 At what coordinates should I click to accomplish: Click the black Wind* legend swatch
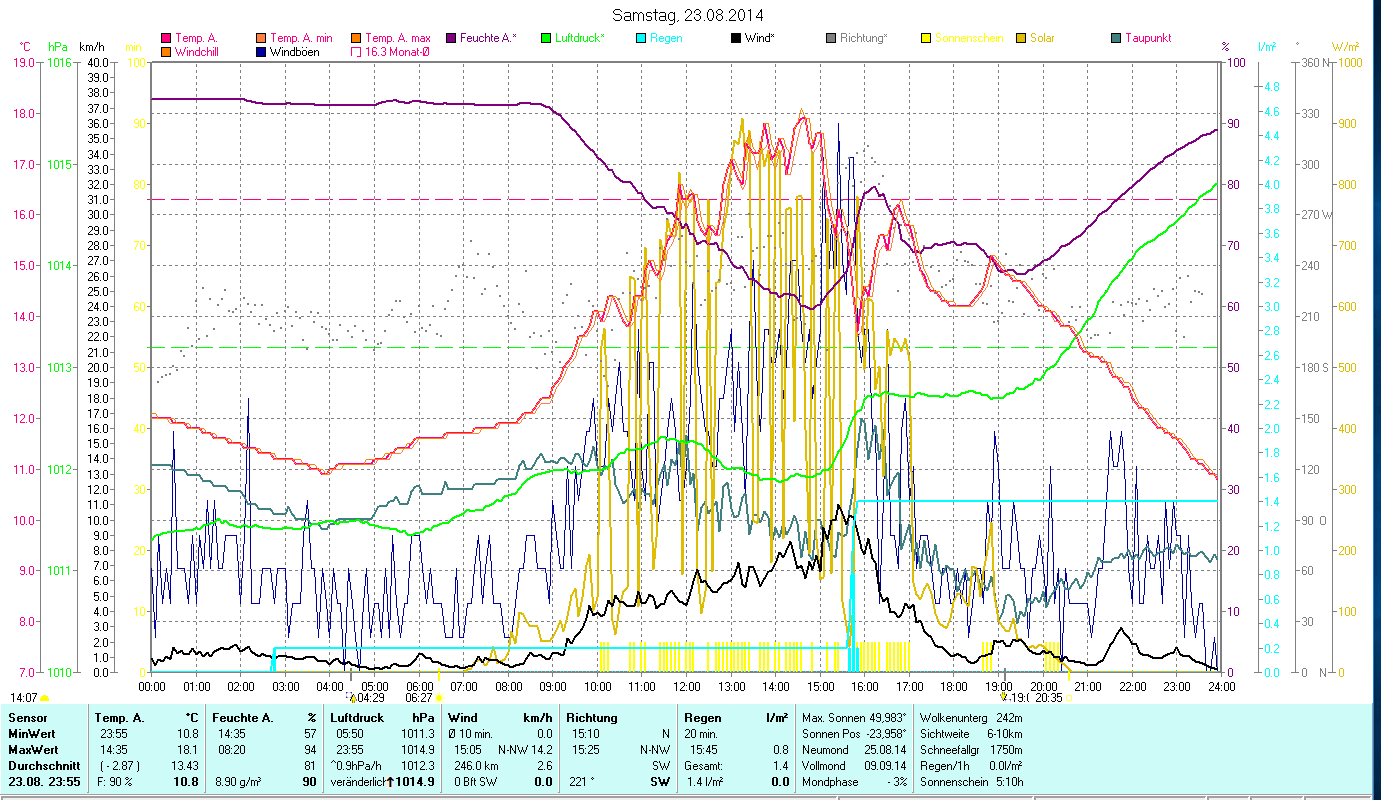coord(736,38)
